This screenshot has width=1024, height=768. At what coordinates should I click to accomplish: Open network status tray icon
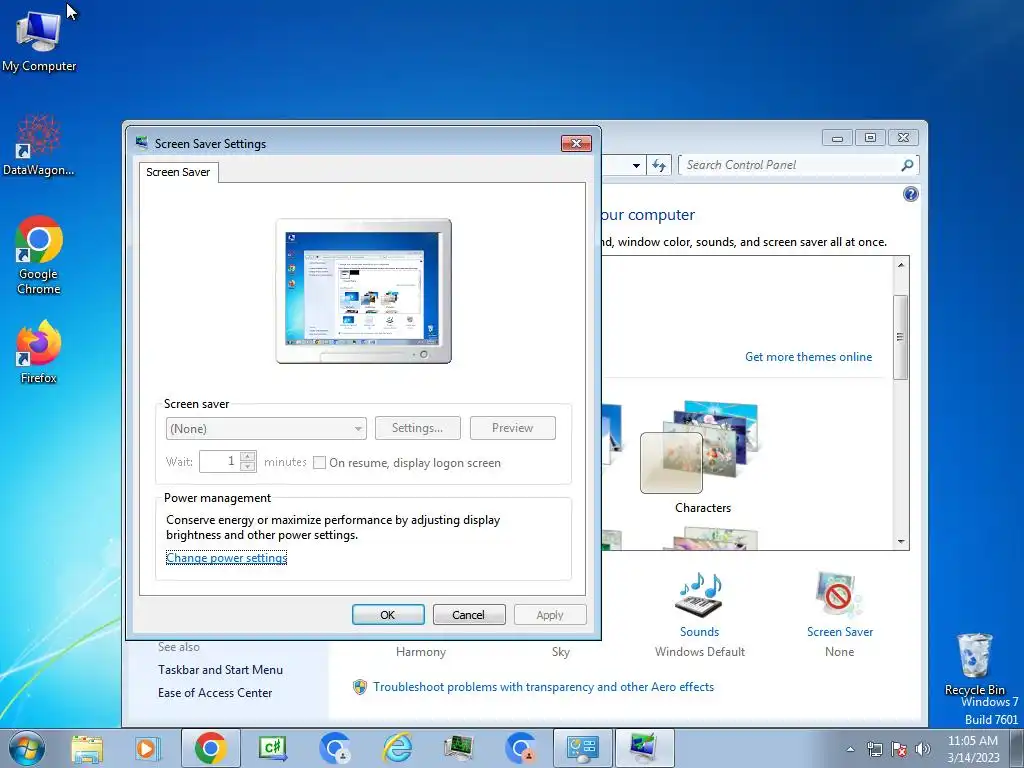(874, 749)
